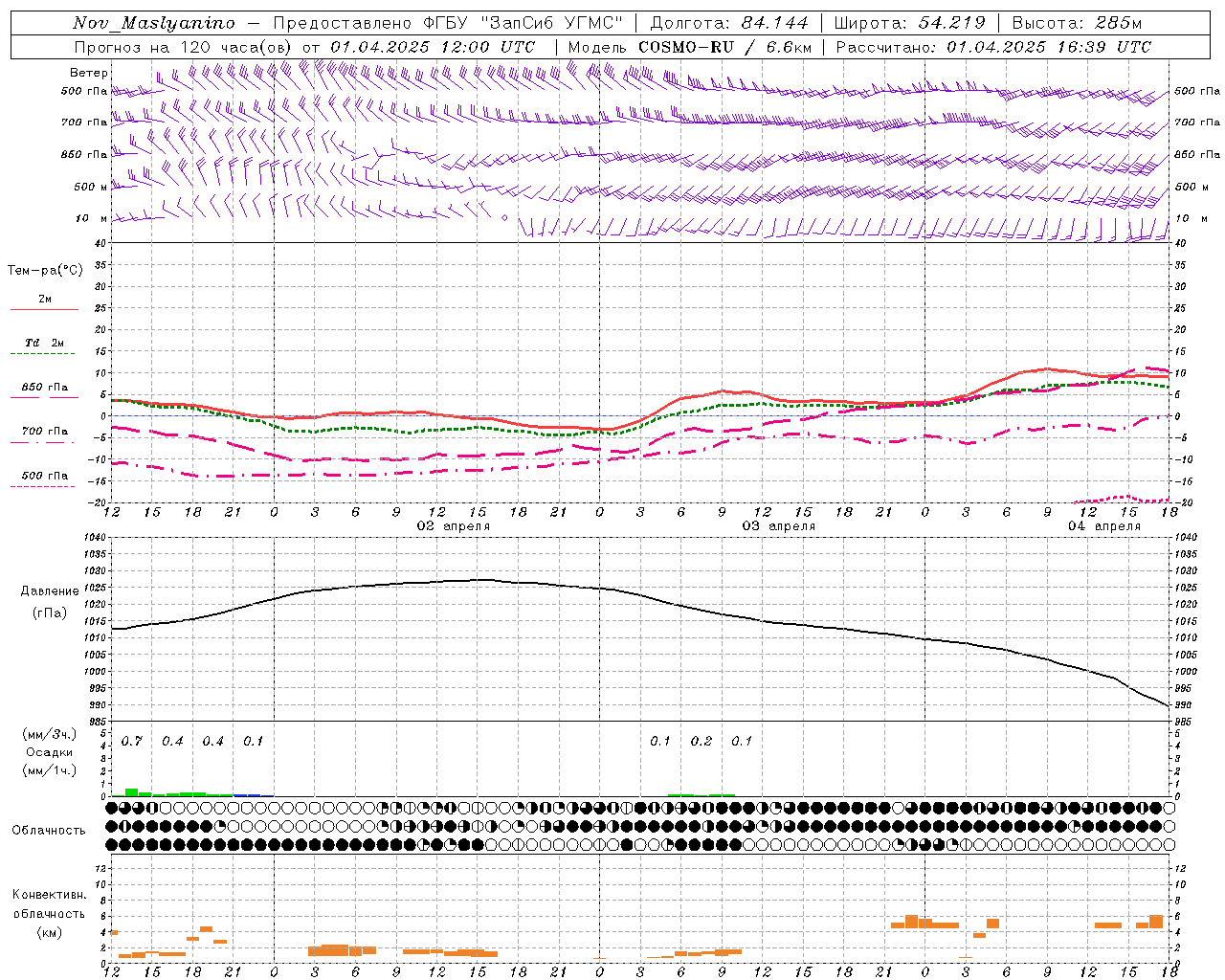
Task: Click the Ветер panel label
Action: 89,73
